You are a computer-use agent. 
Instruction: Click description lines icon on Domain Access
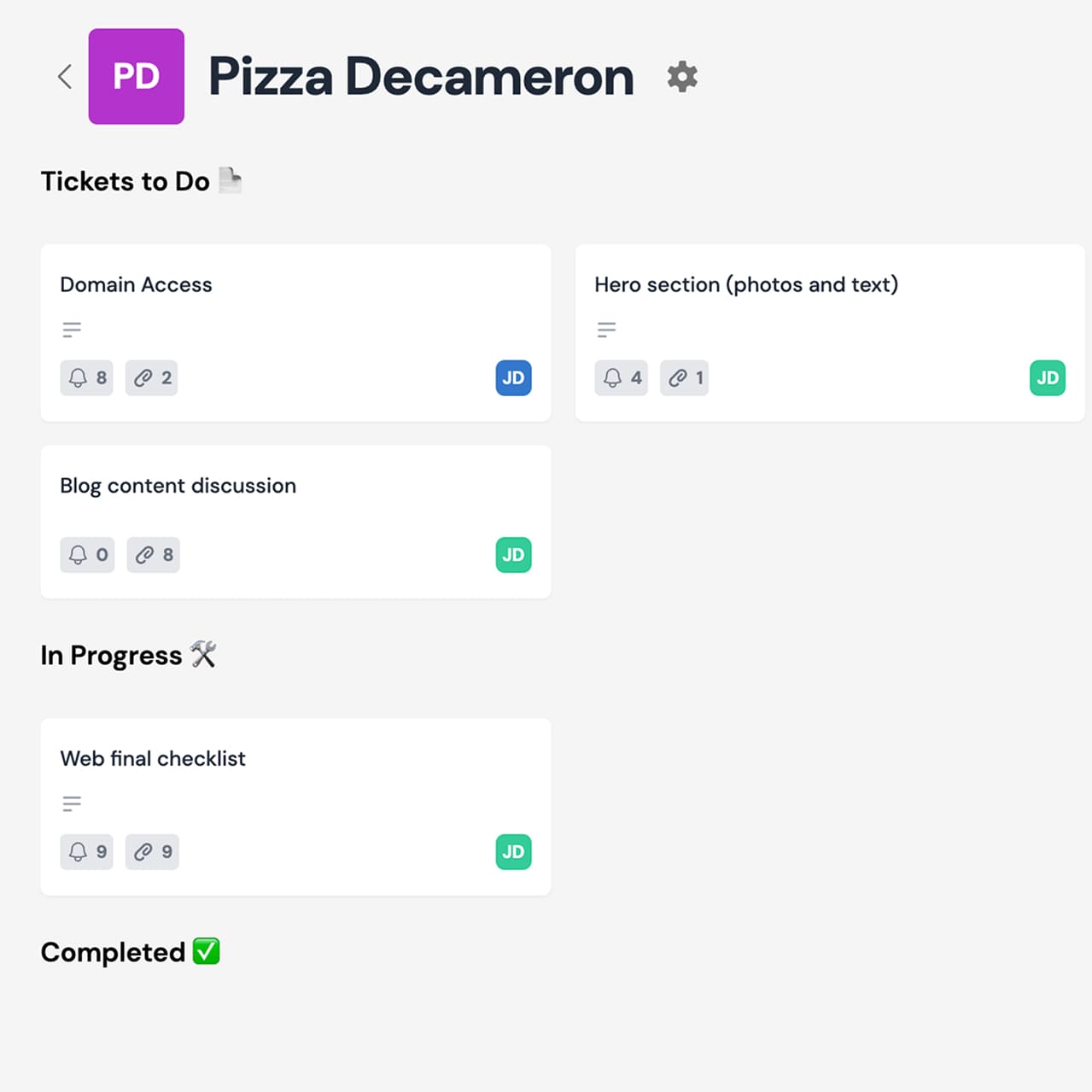coord(72,330)
